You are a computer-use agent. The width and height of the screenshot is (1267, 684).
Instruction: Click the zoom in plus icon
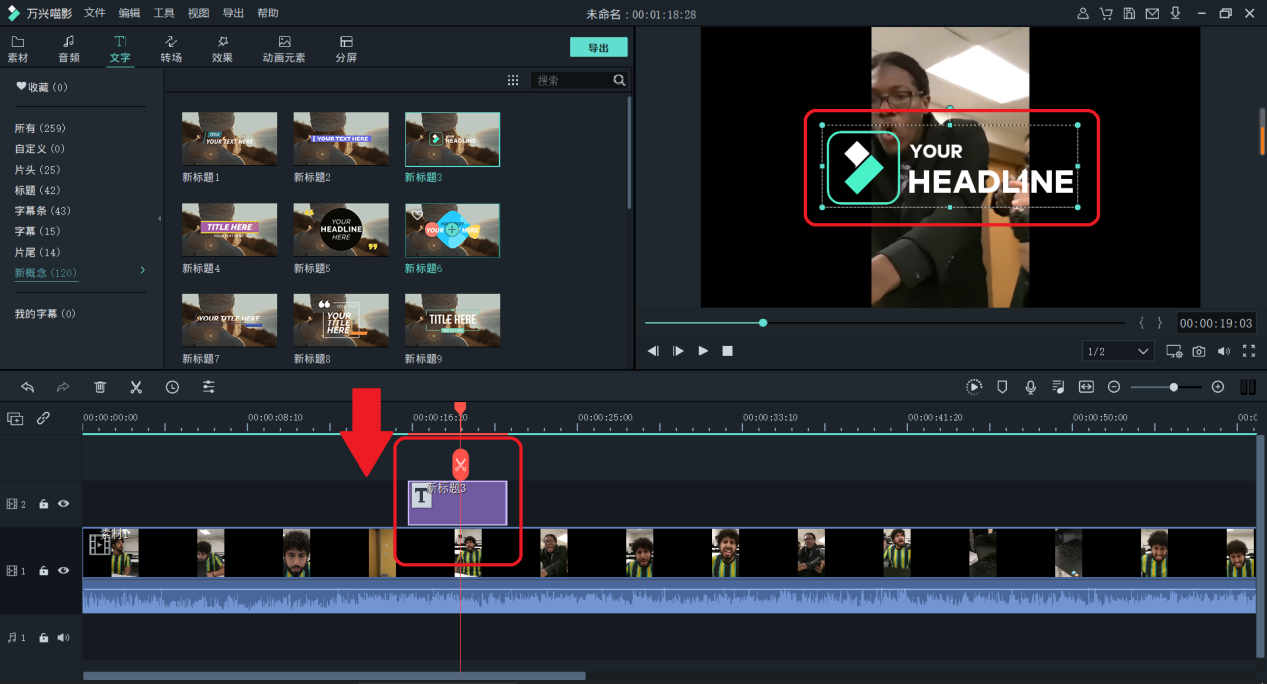click(1217, 387)
